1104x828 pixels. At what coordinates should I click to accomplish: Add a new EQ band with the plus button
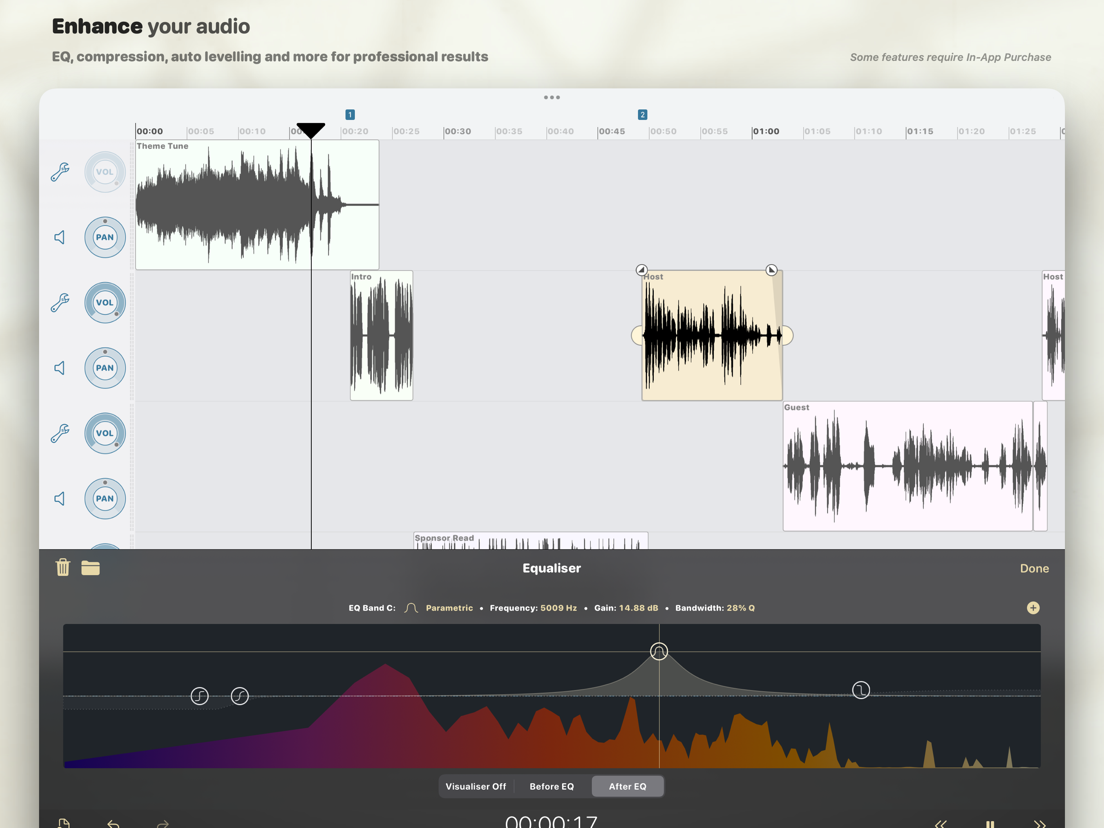[1033, 607]
